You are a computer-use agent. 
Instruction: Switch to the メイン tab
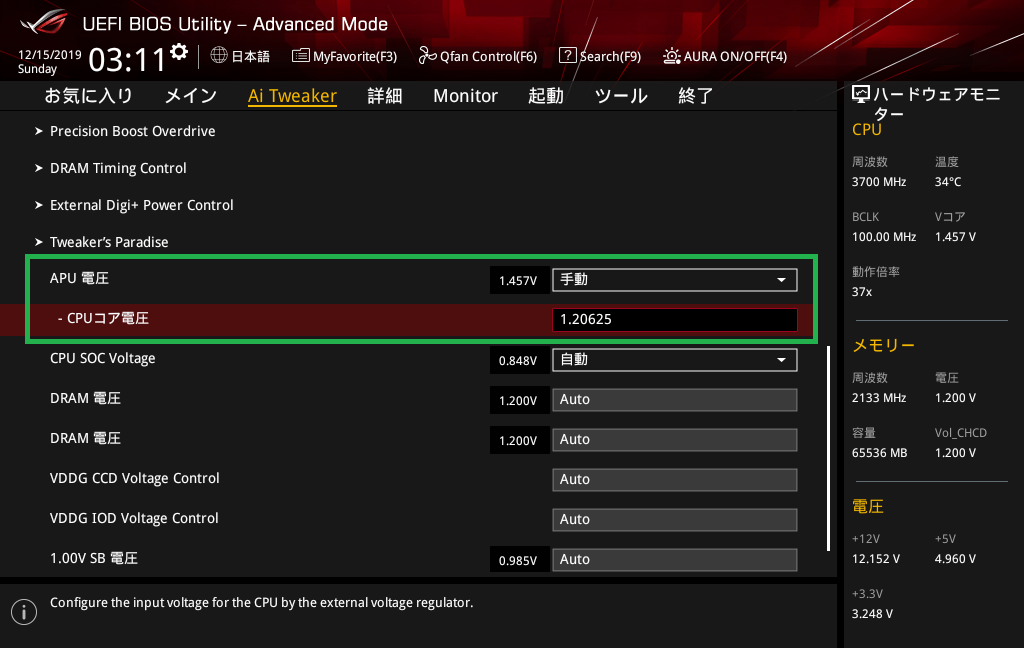click(190, 96)
